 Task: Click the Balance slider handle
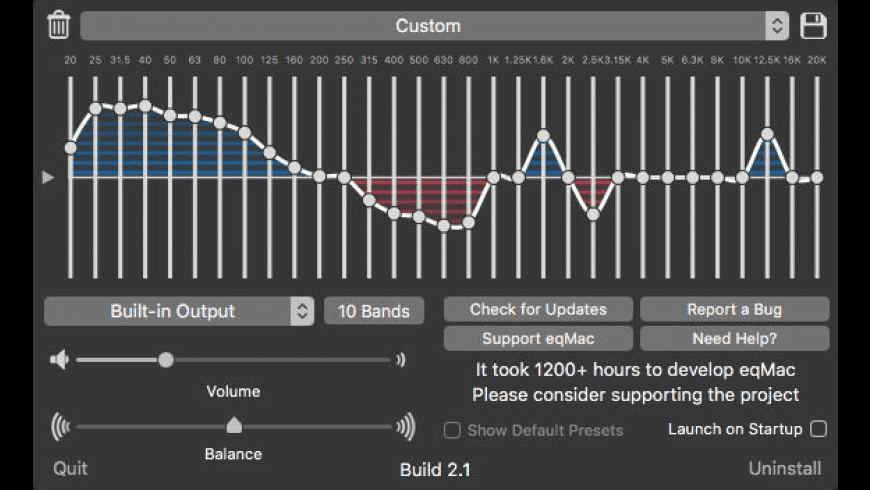234,425
